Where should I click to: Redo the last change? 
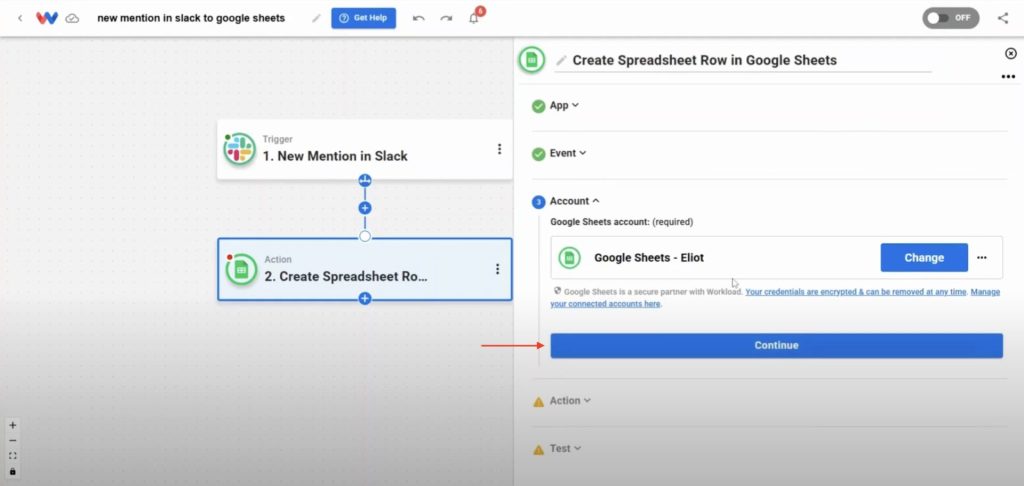pos(446,18)
